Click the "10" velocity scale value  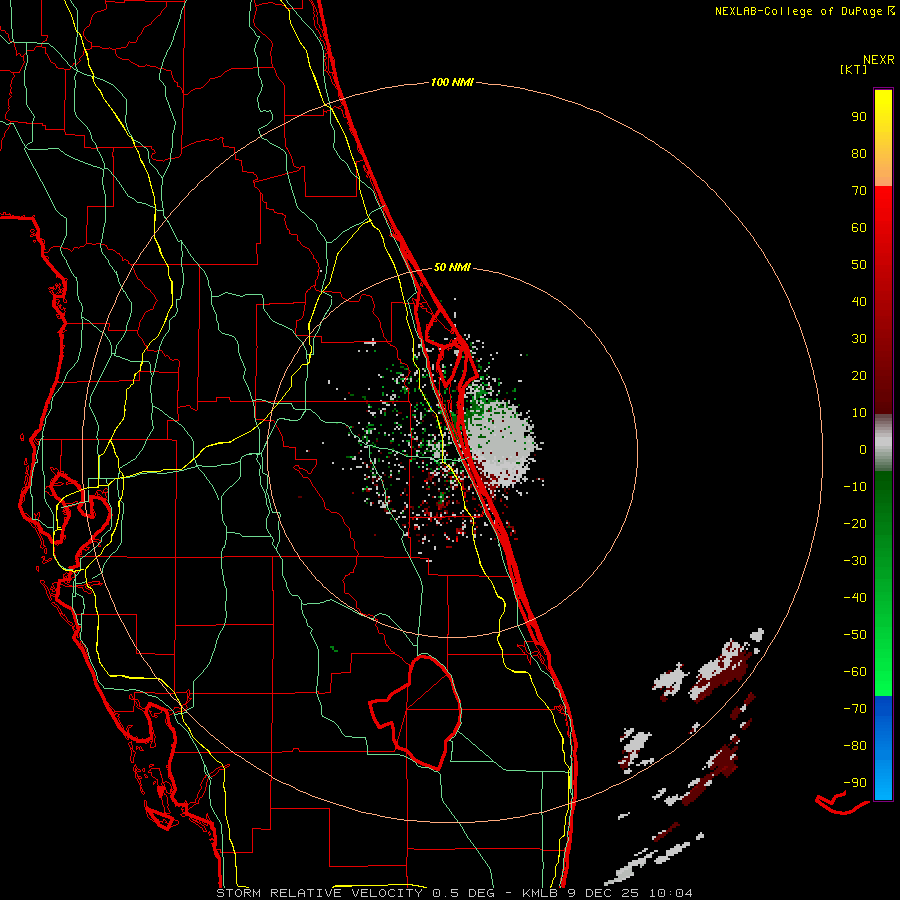pos(859,413)
